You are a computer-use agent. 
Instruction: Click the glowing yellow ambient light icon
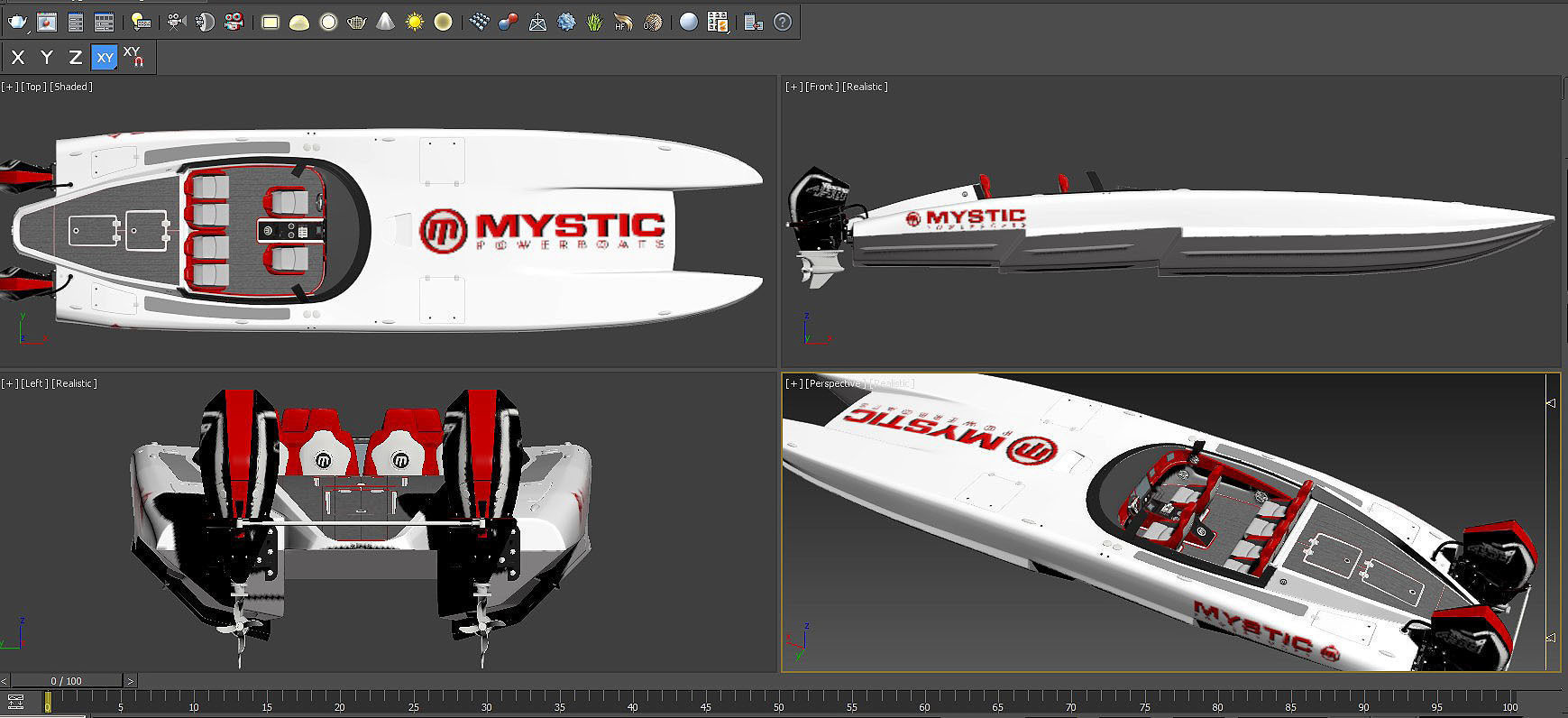click(x=443, y=22)
